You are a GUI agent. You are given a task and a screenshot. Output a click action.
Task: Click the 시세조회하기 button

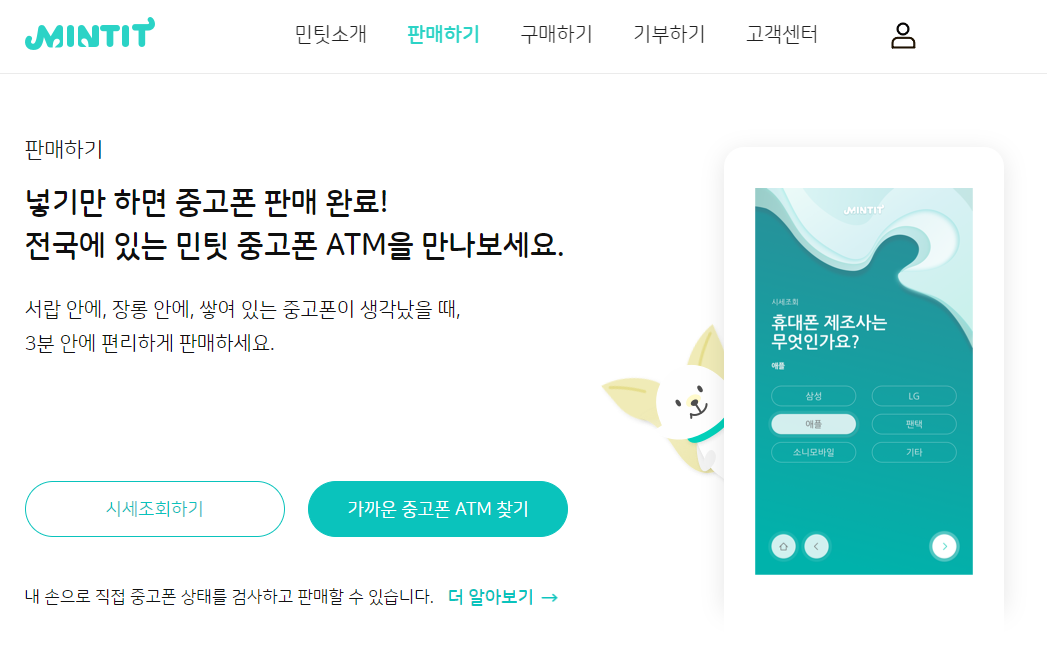tap(155, 509)
